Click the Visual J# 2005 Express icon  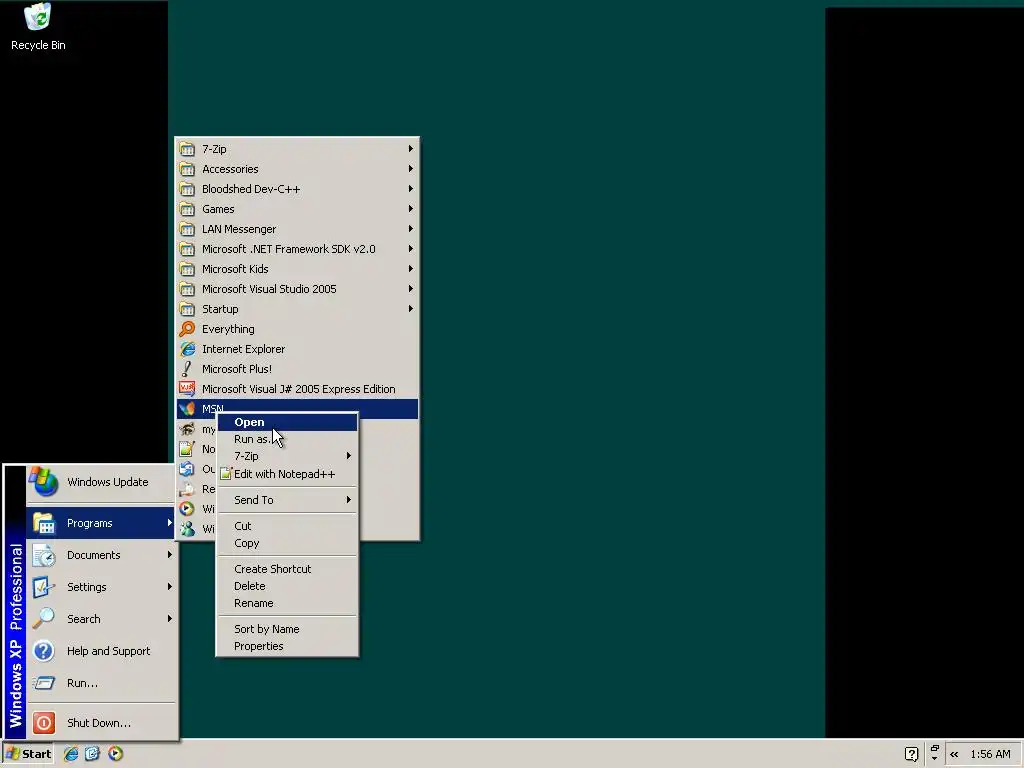(x=187, y=389)
